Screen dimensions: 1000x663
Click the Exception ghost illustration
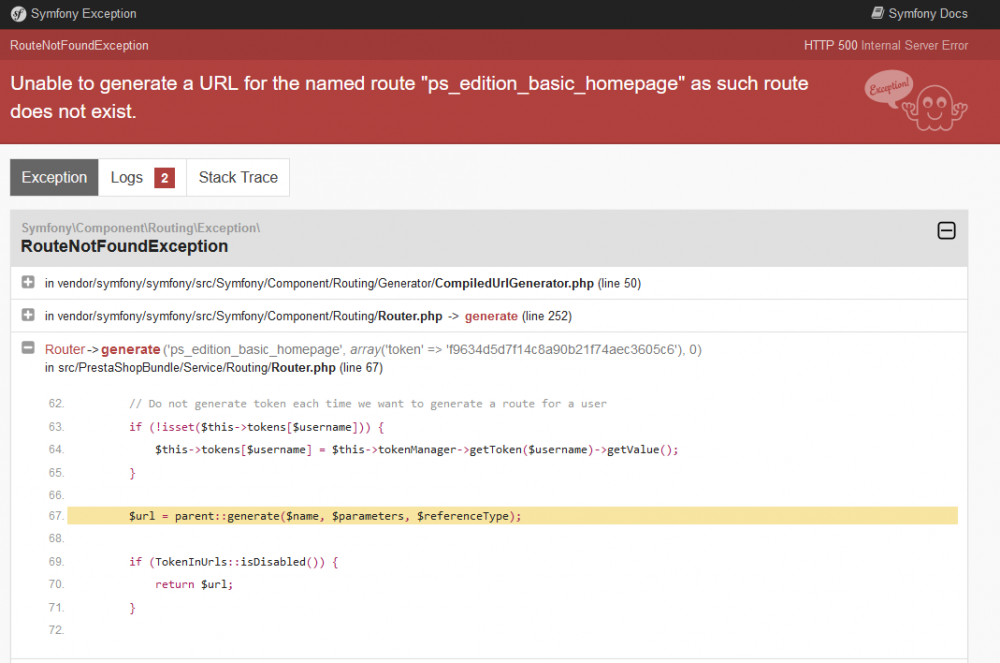click(915, 99)
